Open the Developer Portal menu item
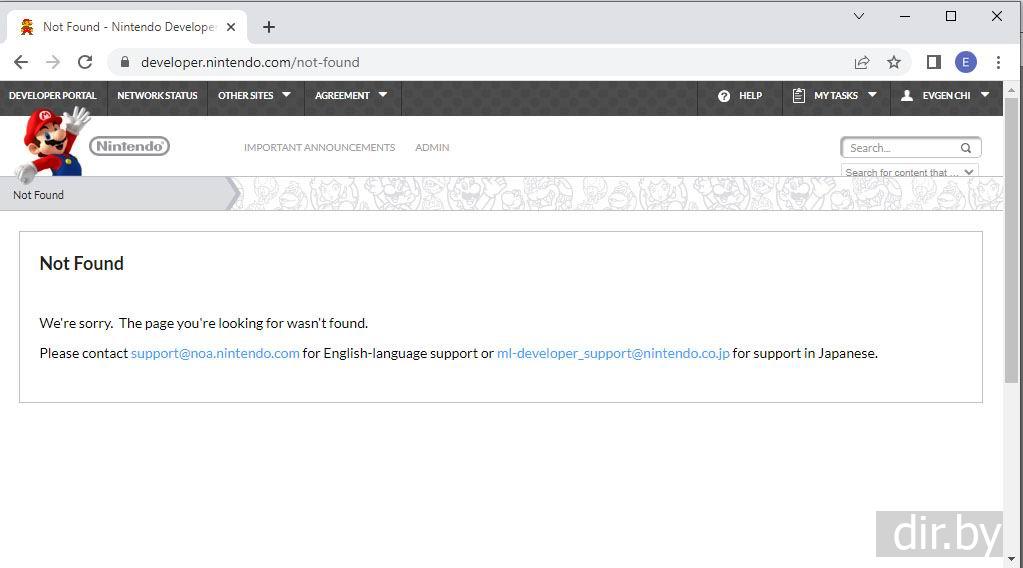The image size is (1023, 568). 53,95
